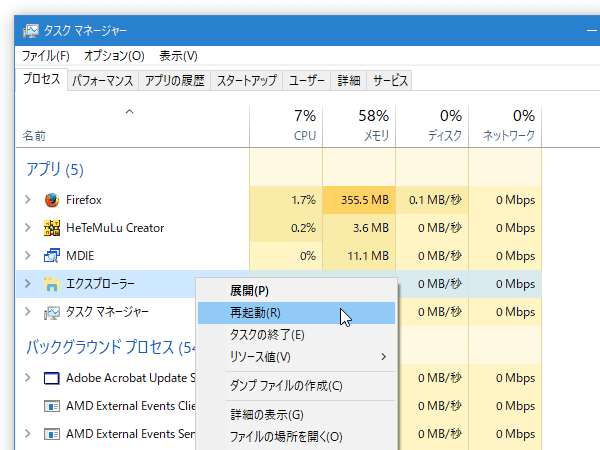Click the HeTeMuLu Creator icon
The width and height of the screenshot is (600, 450).
pyautogui.click(x=52, y=228)
